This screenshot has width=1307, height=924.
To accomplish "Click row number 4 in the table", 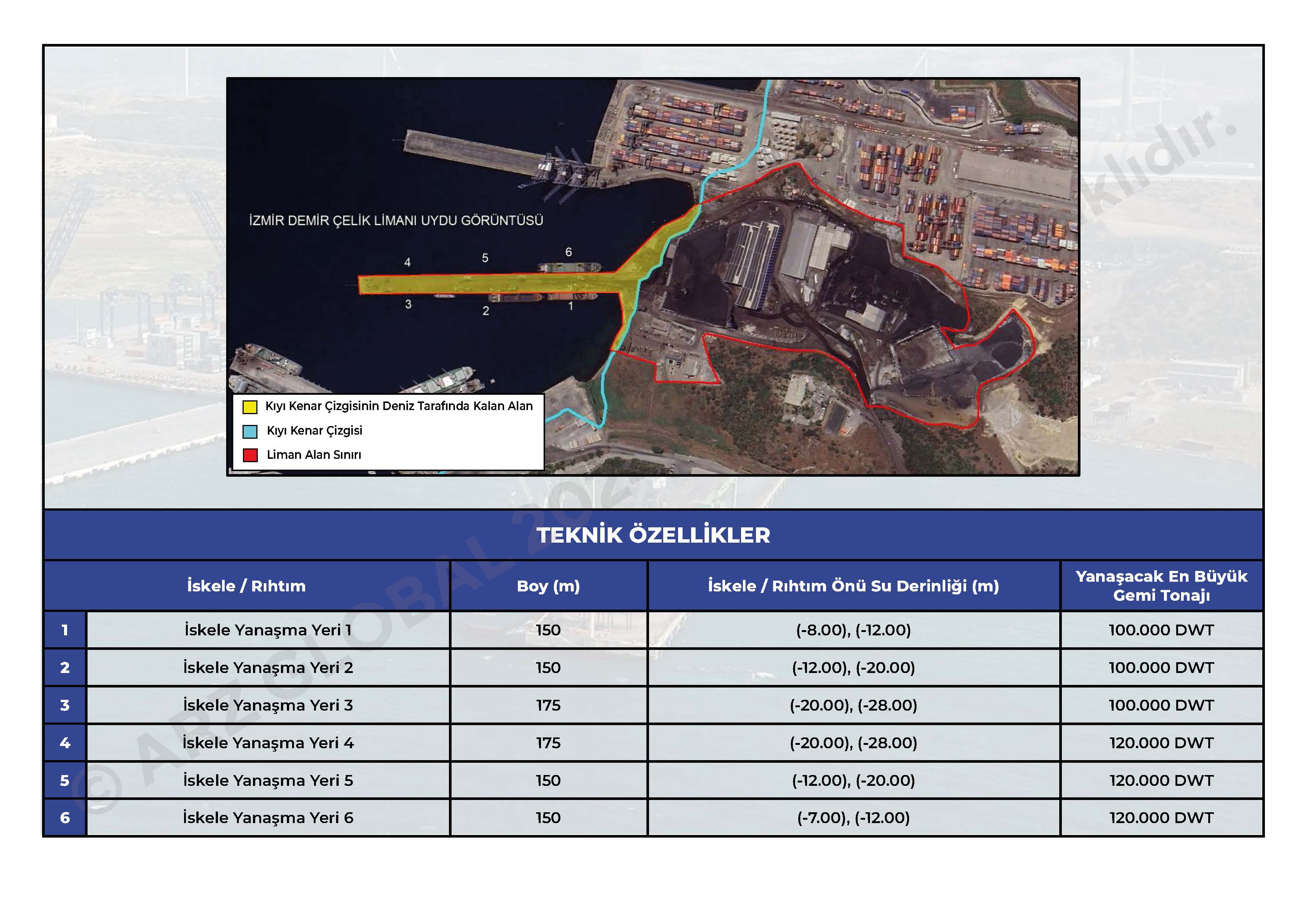I will pyautogui.click(x=65, y=743).
